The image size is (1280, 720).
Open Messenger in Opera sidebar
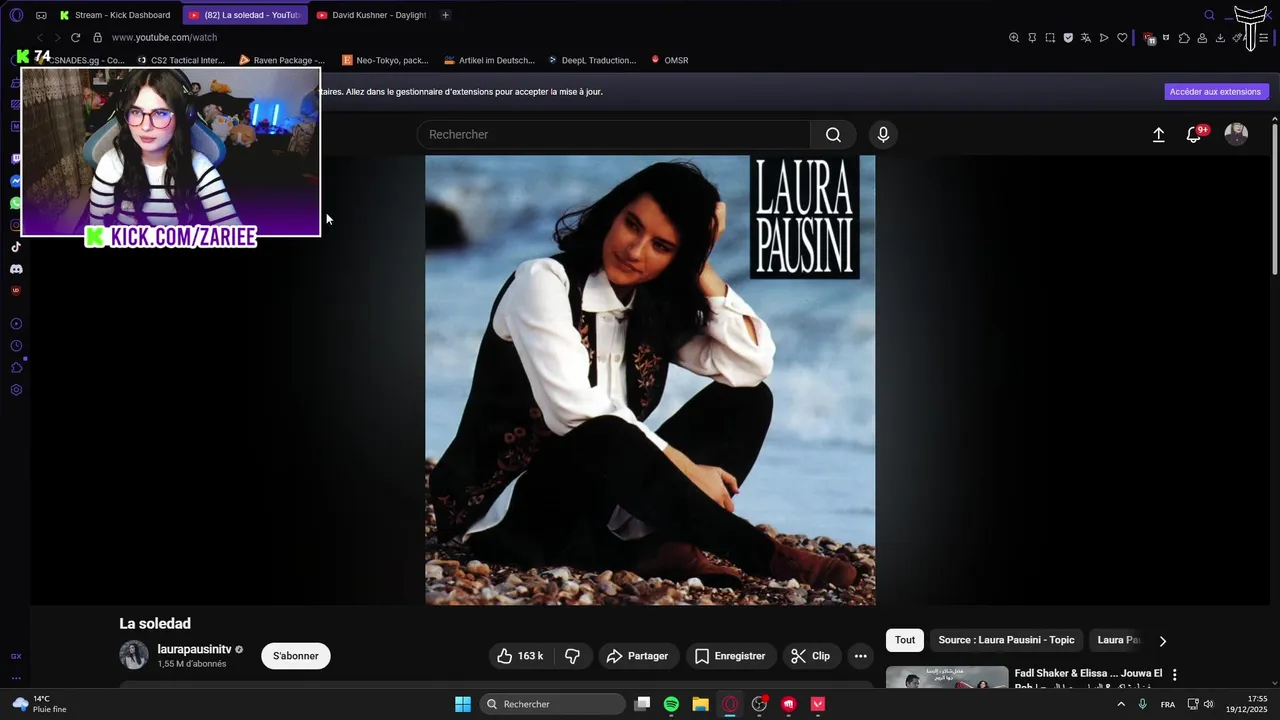click(x=16, y=181)
